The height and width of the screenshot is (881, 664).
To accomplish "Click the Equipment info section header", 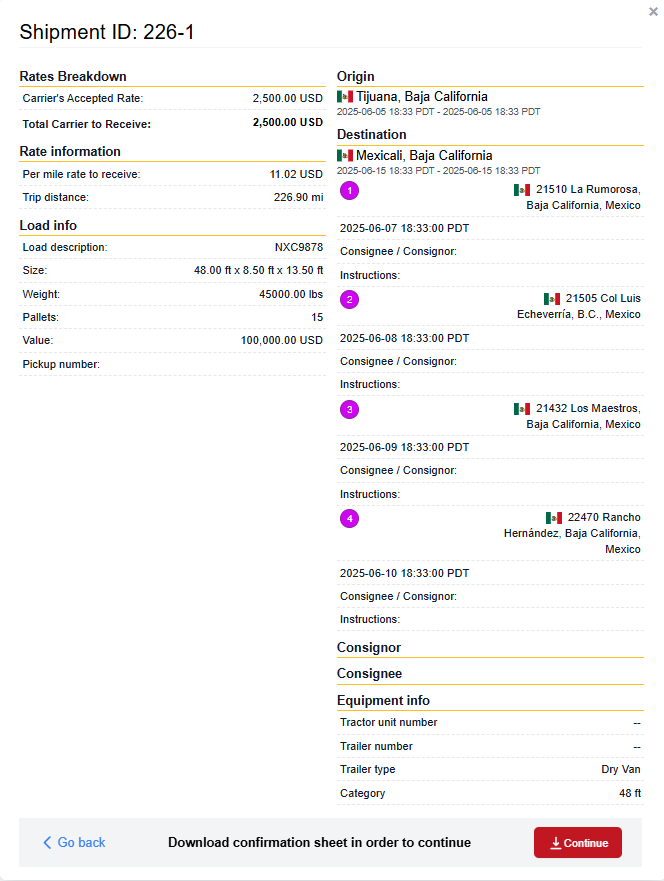I will point(383,700).
